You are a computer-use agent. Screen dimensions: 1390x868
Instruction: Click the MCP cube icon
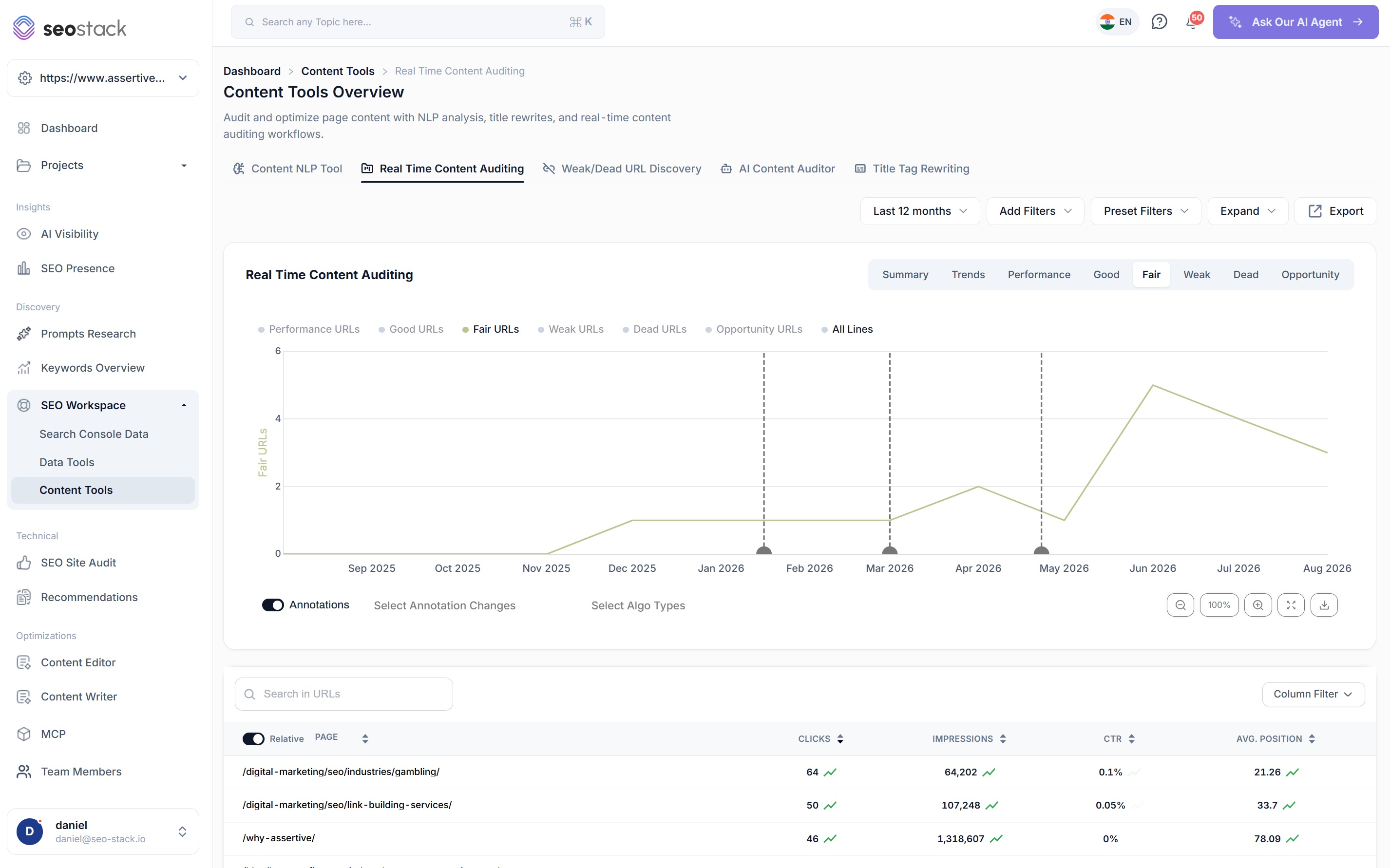[23, 734]
